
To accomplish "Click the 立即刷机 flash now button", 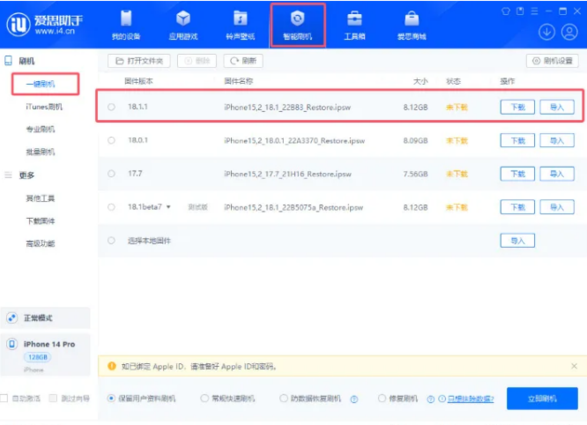I will 542,398.
